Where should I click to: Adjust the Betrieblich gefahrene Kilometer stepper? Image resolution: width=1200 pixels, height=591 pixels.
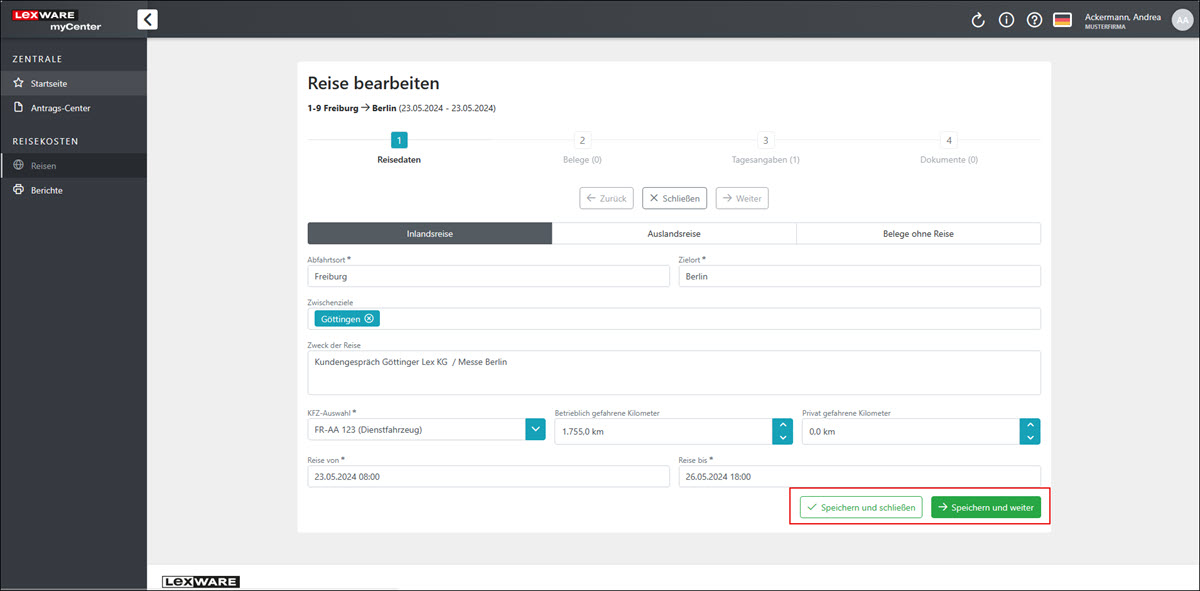click(x=782, y=431)
